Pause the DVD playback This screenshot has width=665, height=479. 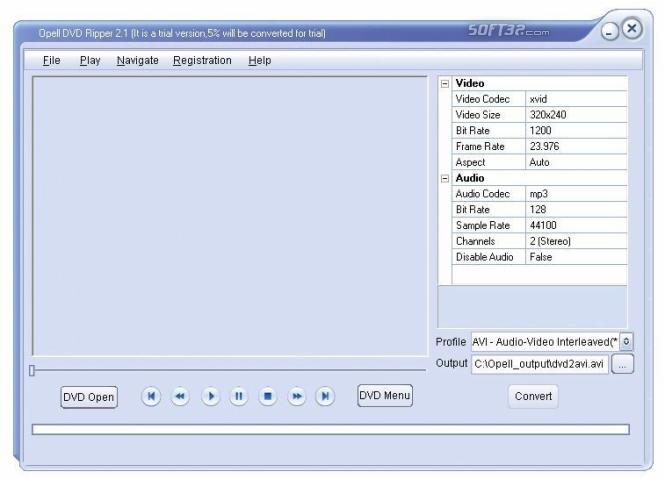click(x=239, y=396)
